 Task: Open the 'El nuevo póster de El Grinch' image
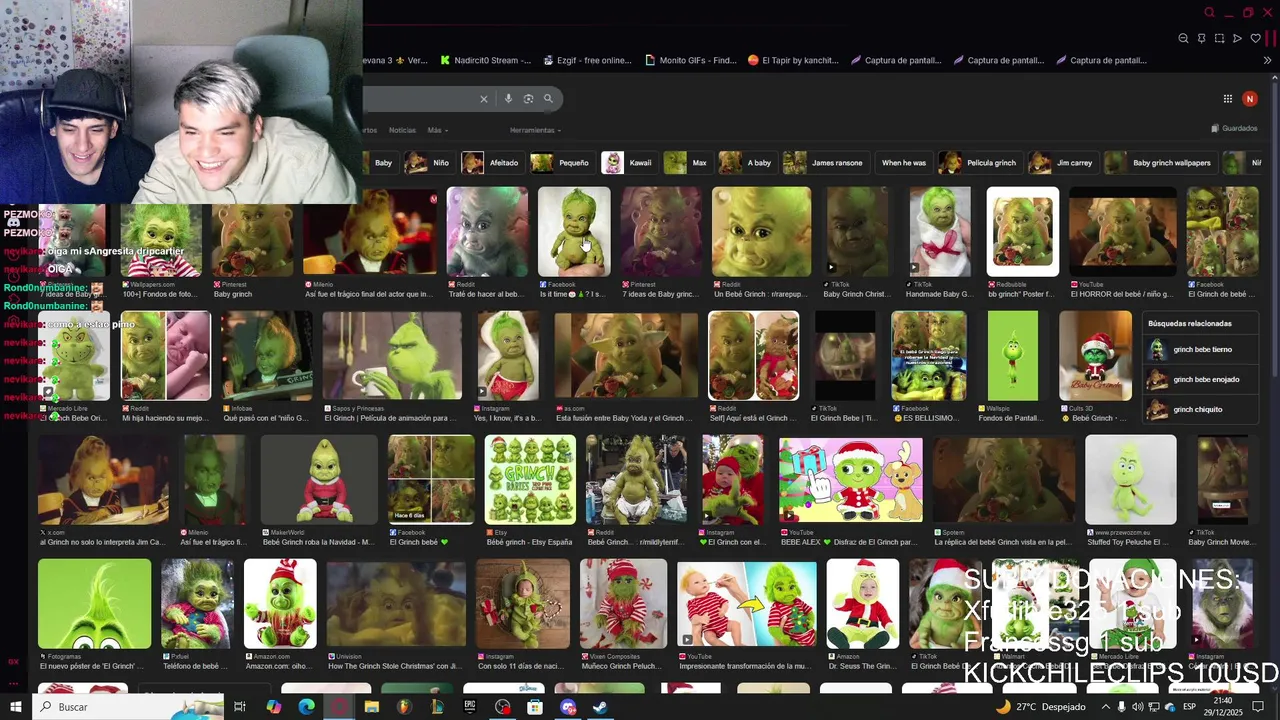95,604
